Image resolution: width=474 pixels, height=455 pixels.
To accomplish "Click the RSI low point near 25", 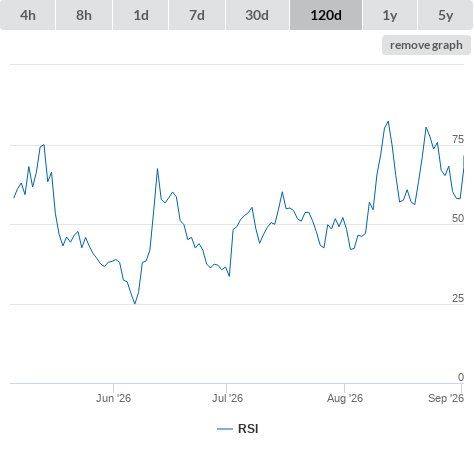I will 135,303.
